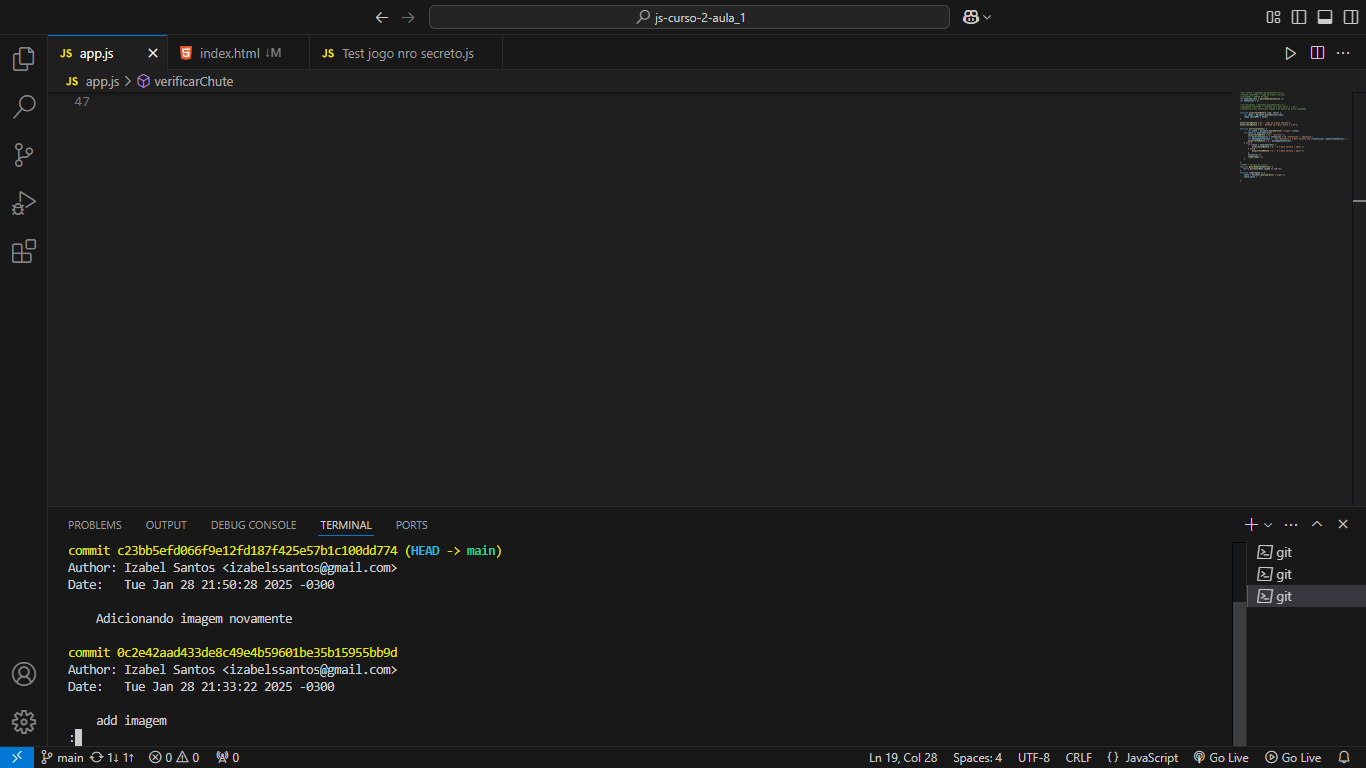
Task: Switch to Test jogo nro secreto.js tab
Action: tap(407, 53)
